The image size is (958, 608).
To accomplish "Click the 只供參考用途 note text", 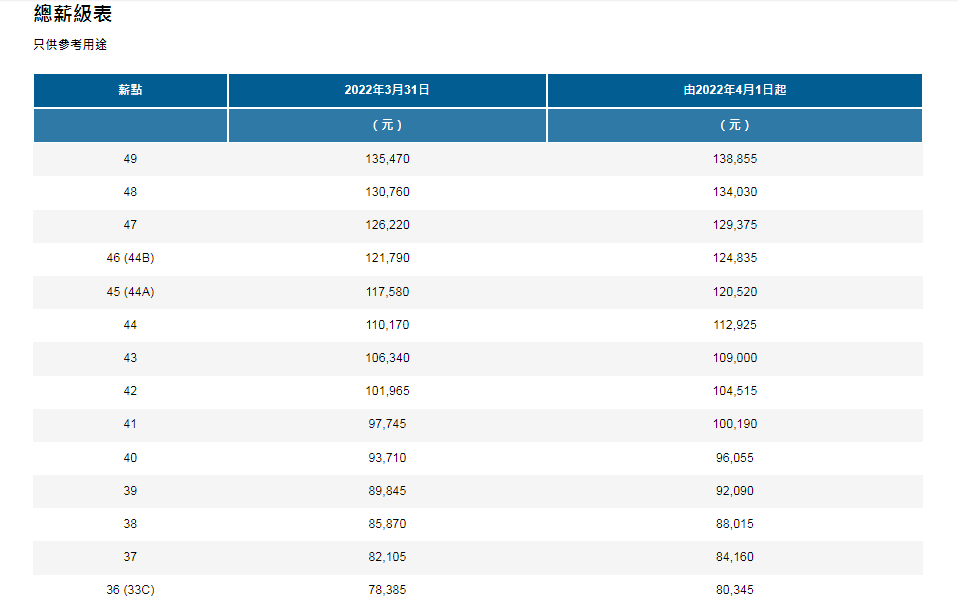I will pyautogui.click(x=70, y=45).
